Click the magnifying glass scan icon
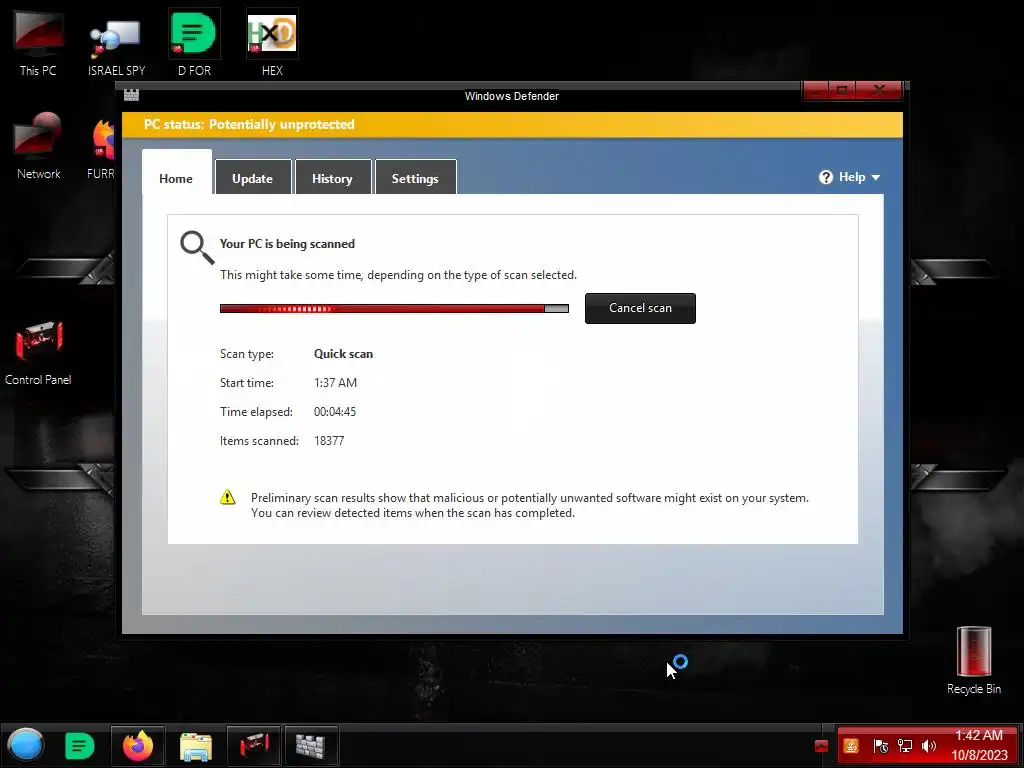This screenshot has width=1024, height=768. tap(197, 248)
